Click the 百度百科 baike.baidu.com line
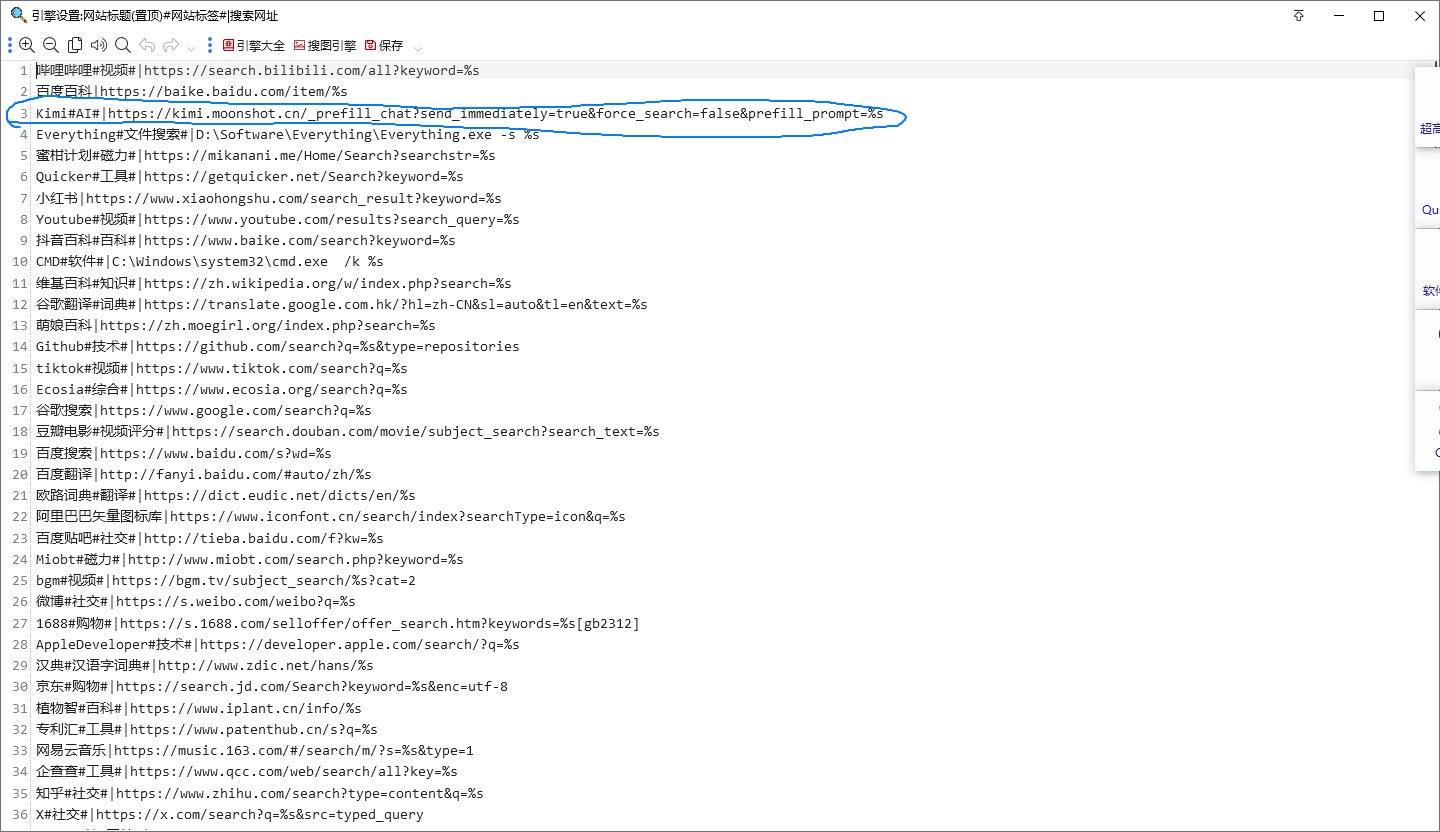Image resolution: width=1440 pixels, height=832 pixels. coord(192,92)
